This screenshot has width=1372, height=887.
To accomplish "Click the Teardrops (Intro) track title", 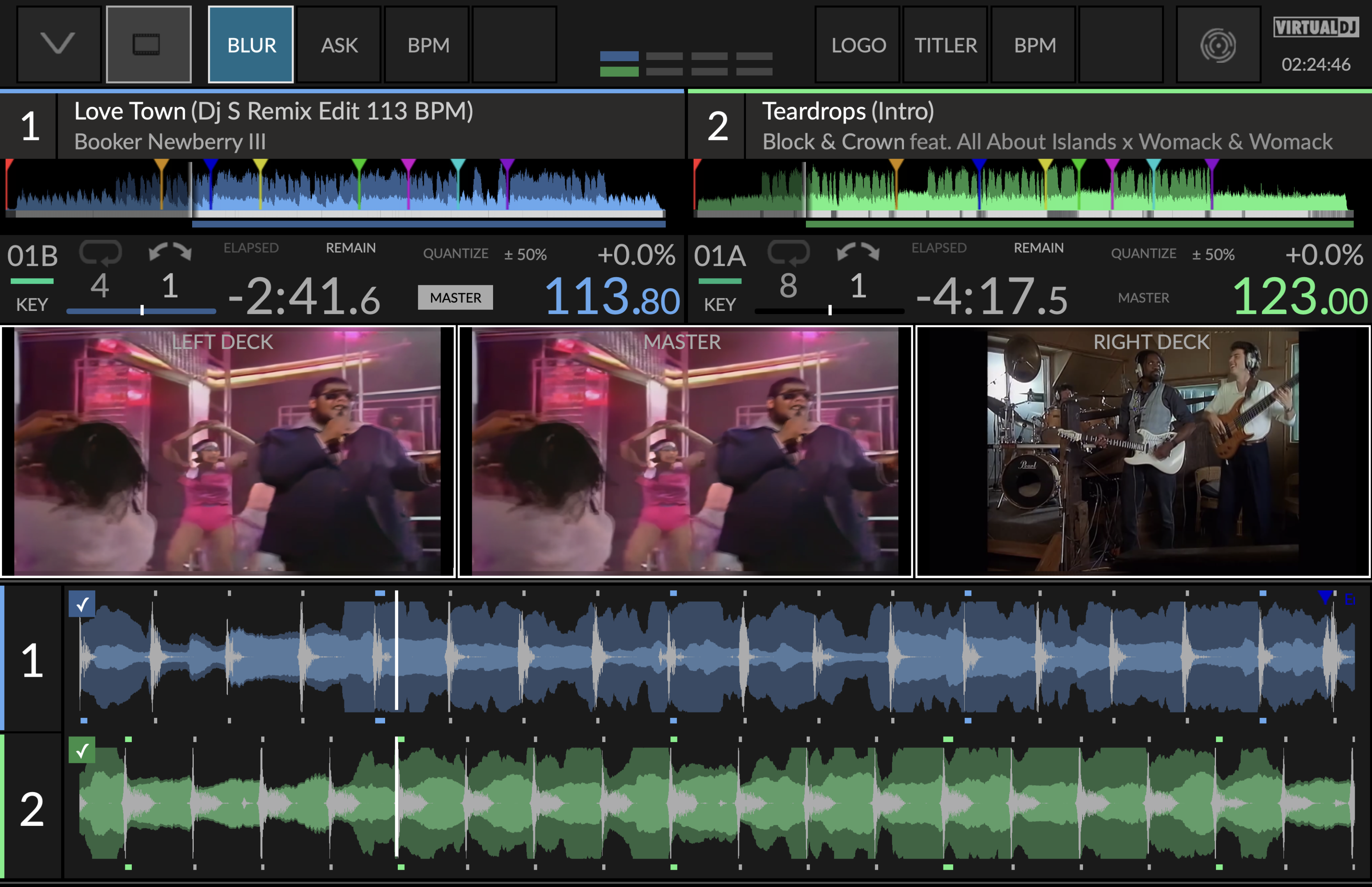I will 848,111.
